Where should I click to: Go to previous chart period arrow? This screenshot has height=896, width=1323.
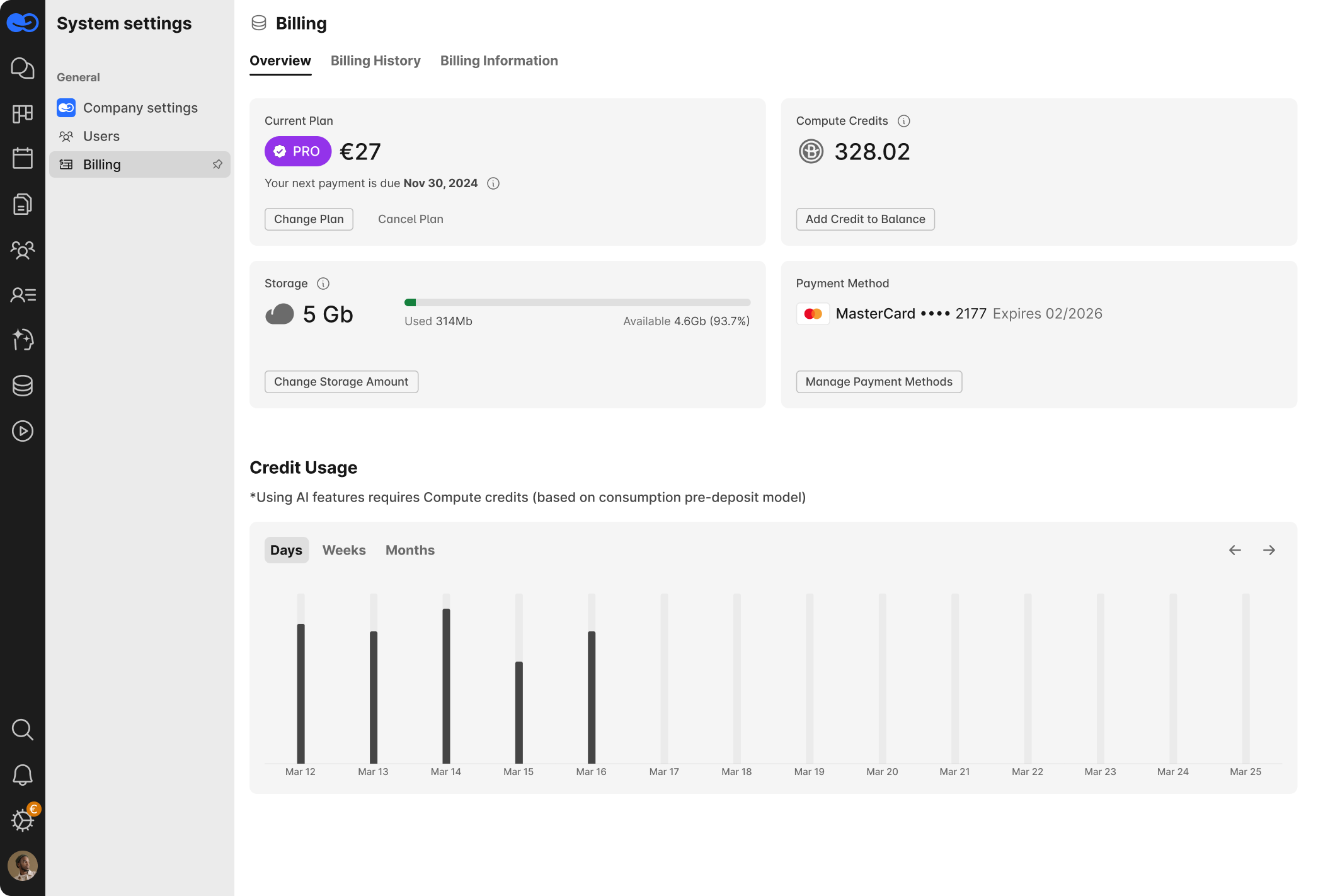[x=1235, y=550]
